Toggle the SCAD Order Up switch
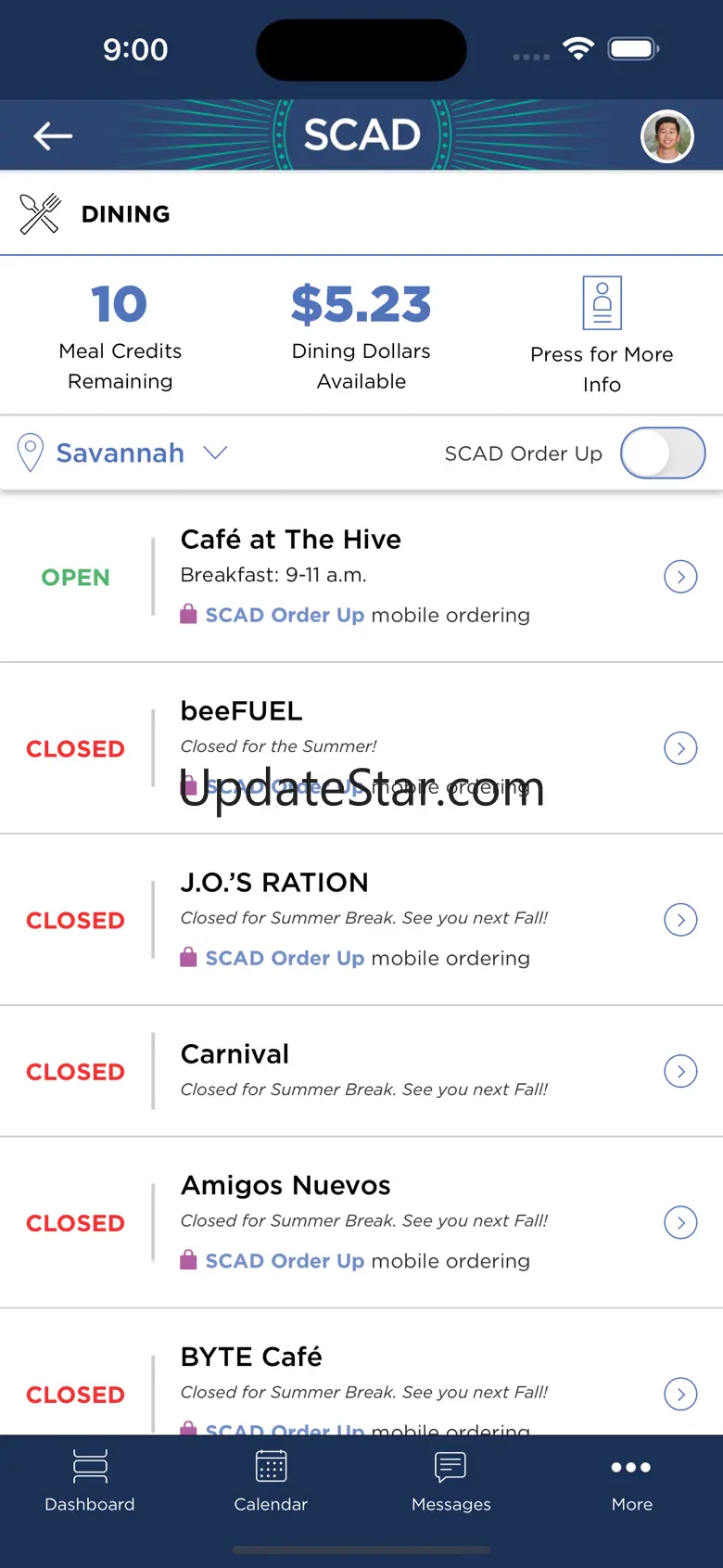 pos(662,453)
